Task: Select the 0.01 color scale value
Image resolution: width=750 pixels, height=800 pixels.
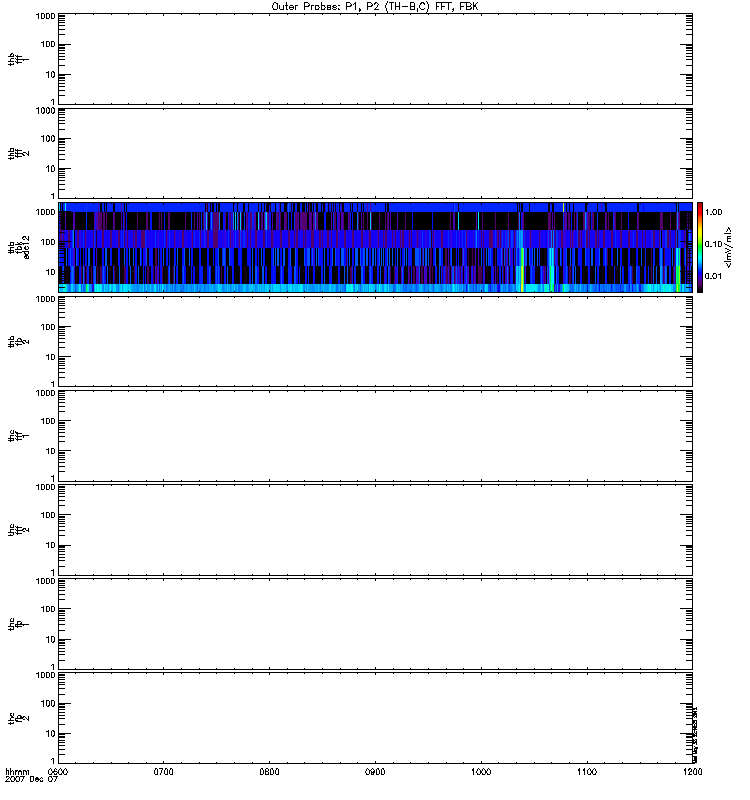Action: [x=713, y=276]
